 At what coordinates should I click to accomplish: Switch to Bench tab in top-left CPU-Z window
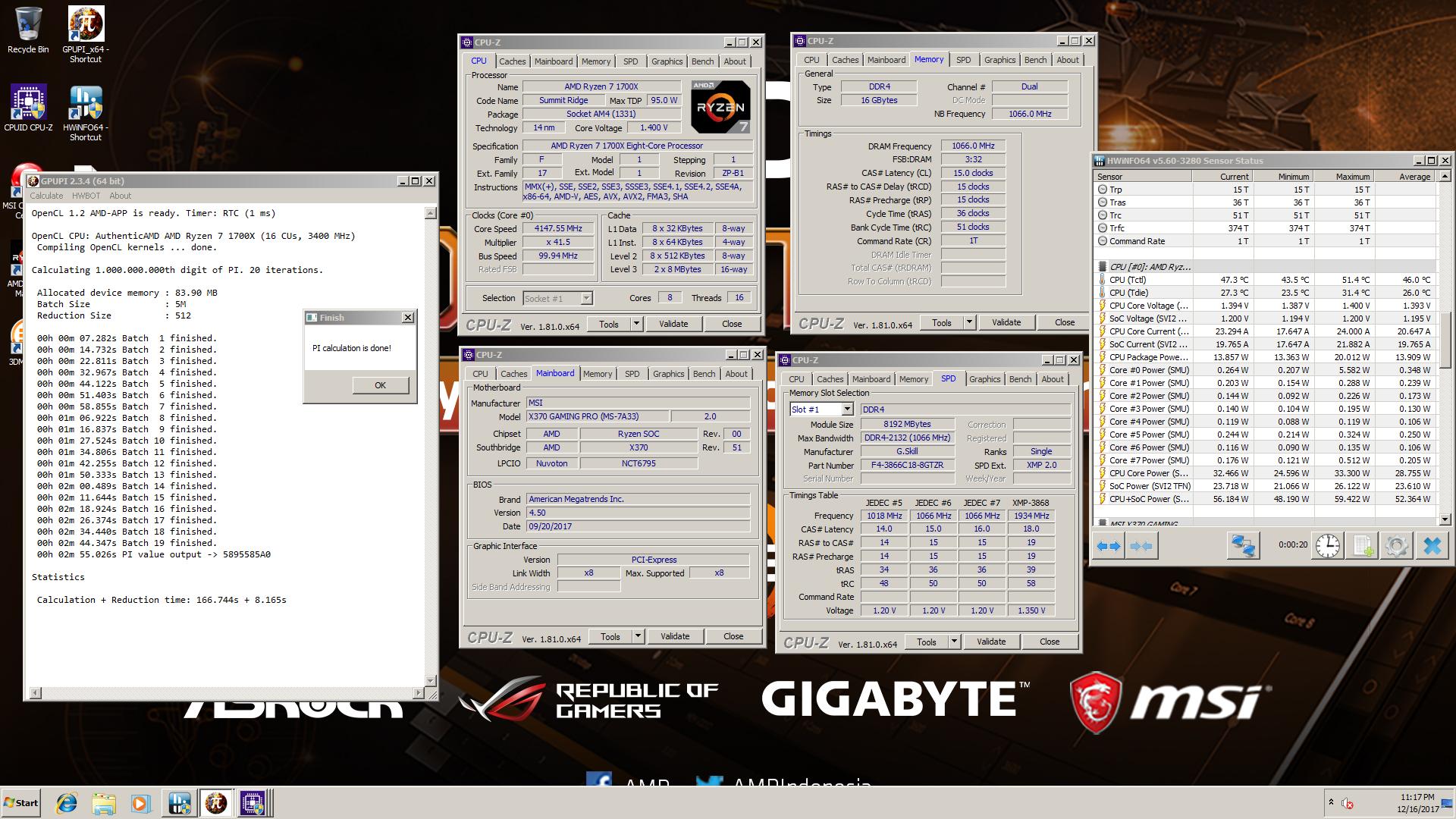702,61
